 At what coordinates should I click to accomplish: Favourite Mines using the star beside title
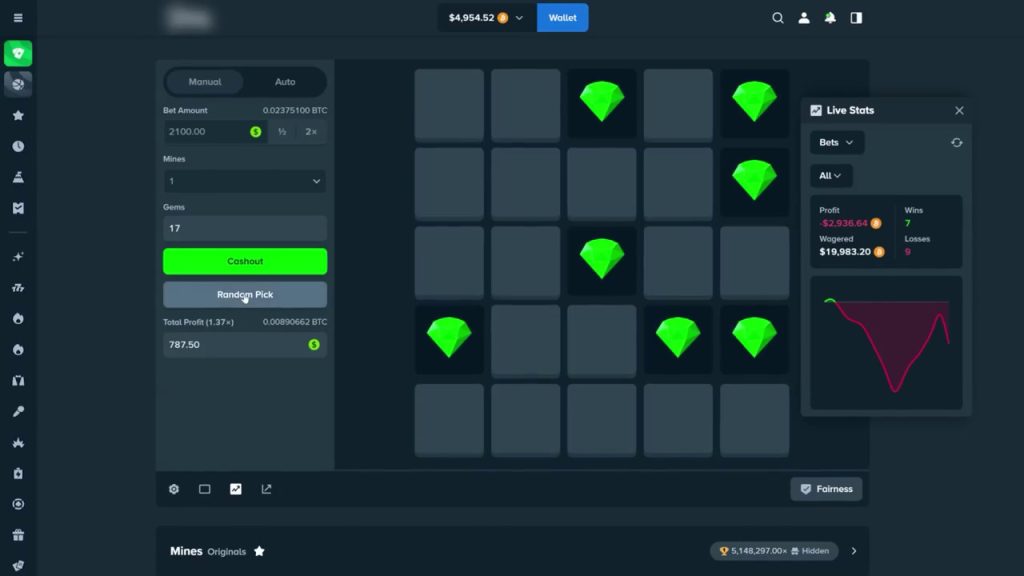click(x=259, y=551)
